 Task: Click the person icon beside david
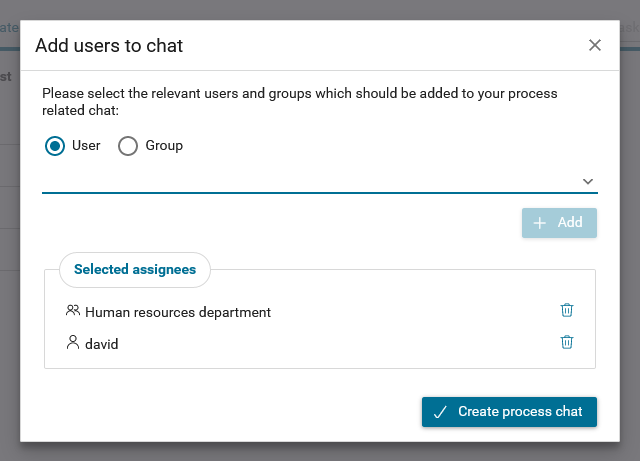(73, 343)
